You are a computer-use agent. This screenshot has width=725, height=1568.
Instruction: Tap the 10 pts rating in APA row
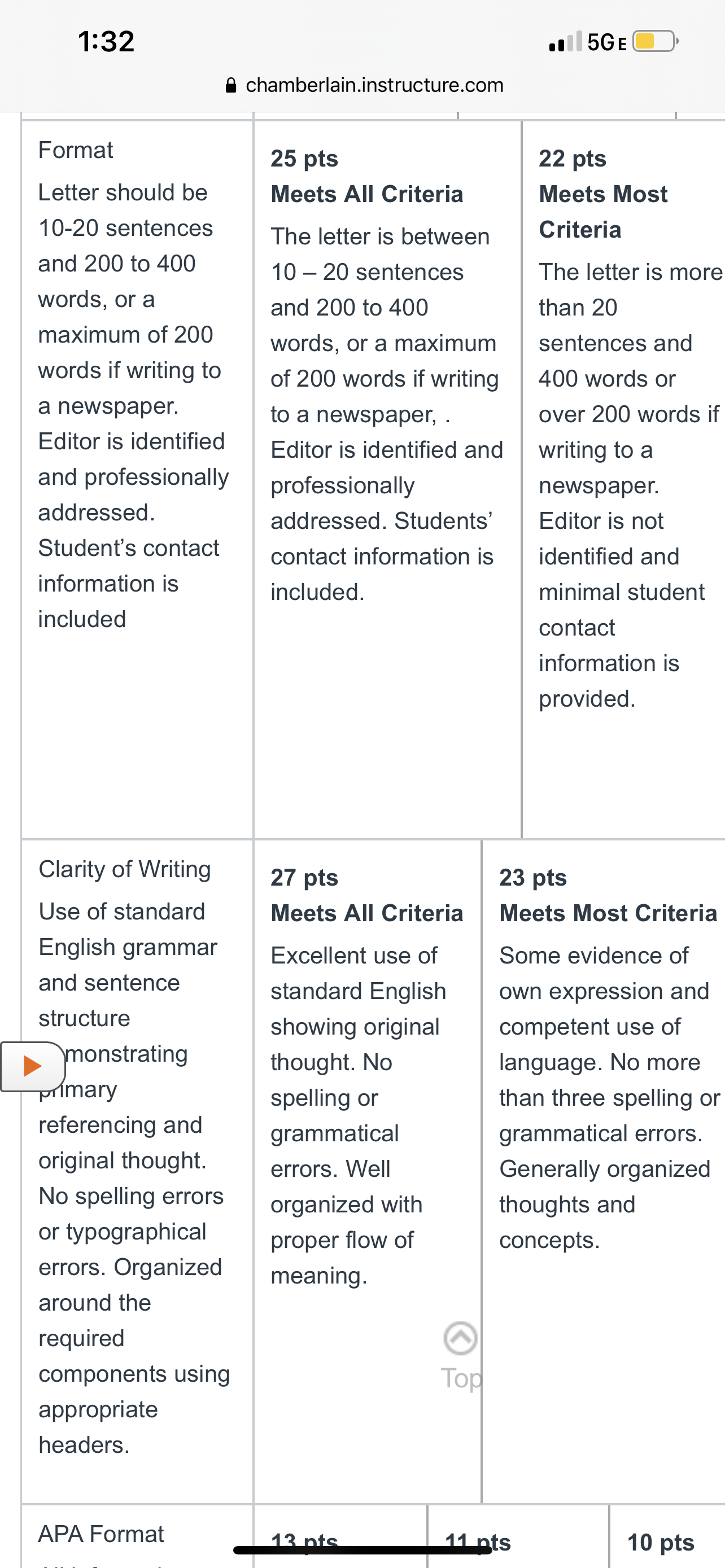(661, 1542)
